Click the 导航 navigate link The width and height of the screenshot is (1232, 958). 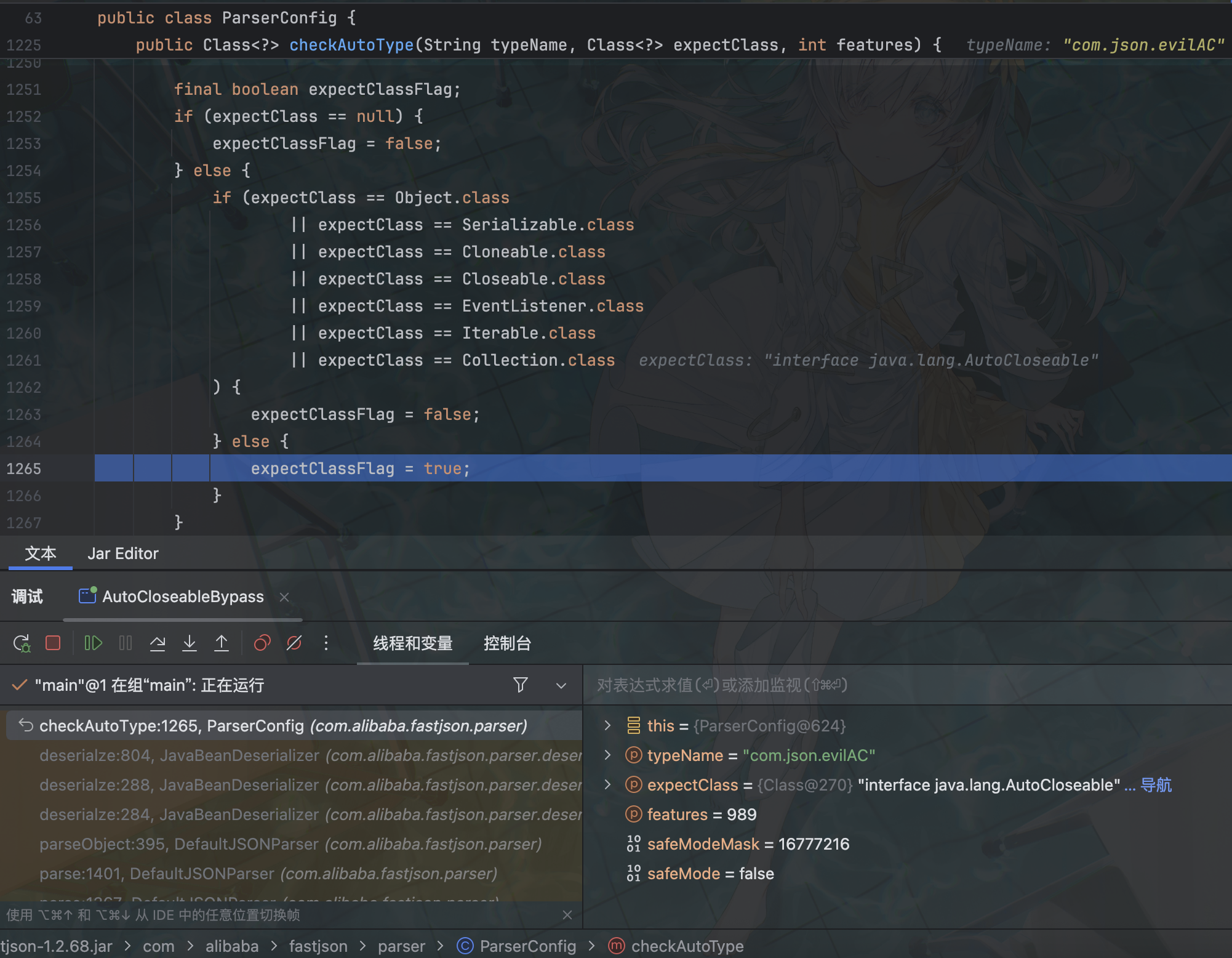1156,785
